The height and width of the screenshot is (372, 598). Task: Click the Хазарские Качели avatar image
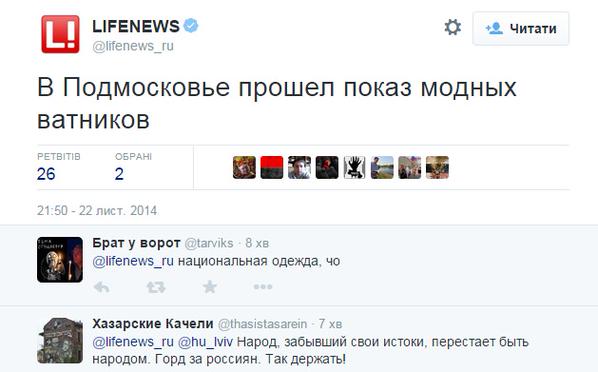click(x=60, y=340)
